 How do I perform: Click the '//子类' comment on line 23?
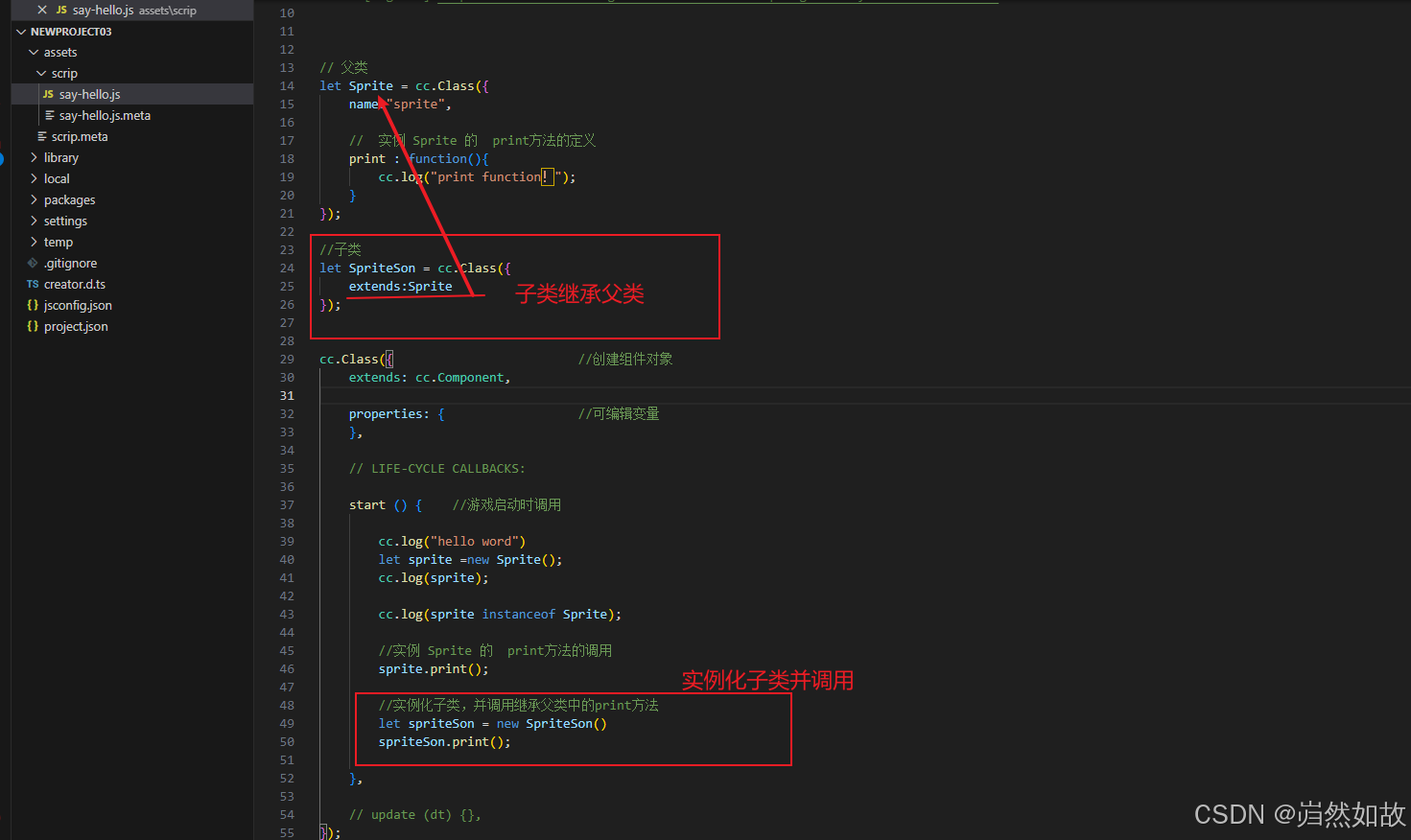(x=341, y=250)
